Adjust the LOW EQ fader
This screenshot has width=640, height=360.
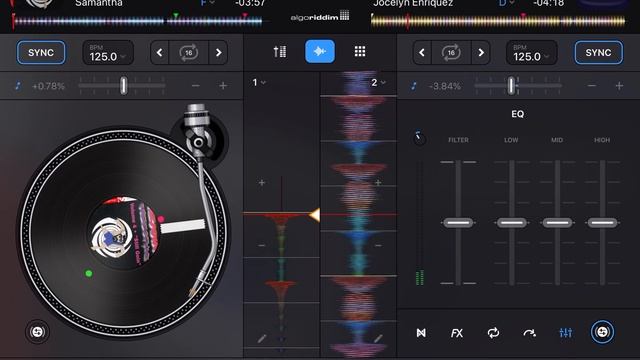[x=511, y=222]
